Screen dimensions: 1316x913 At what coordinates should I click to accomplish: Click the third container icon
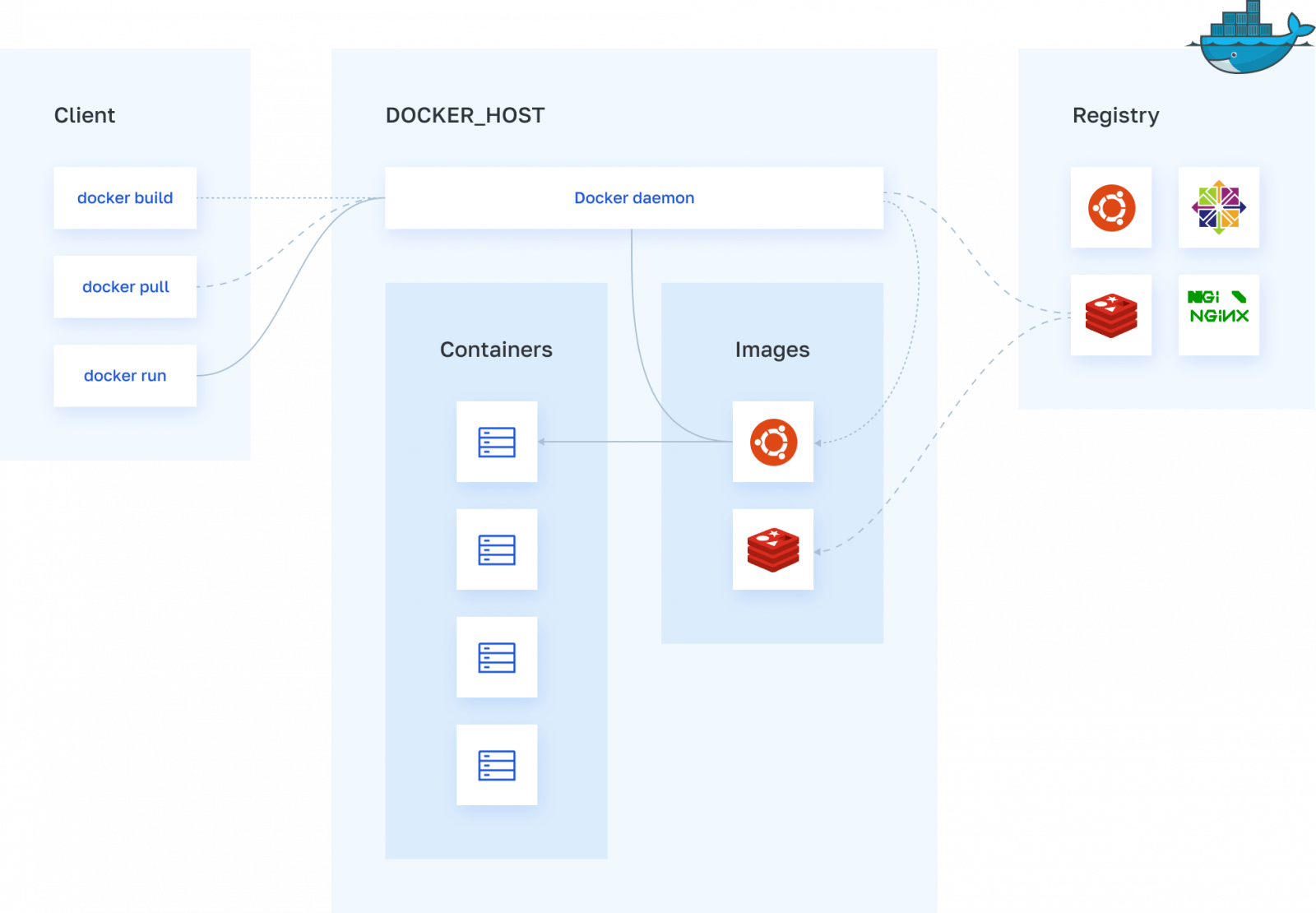tap(497, 657)
